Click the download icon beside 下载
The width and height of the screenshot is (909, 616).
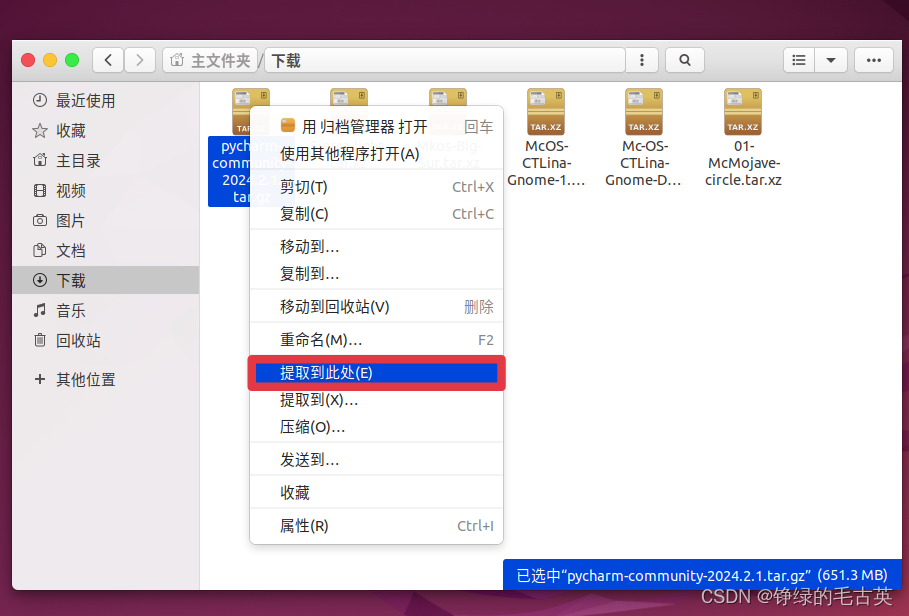[x=39, y=280]
